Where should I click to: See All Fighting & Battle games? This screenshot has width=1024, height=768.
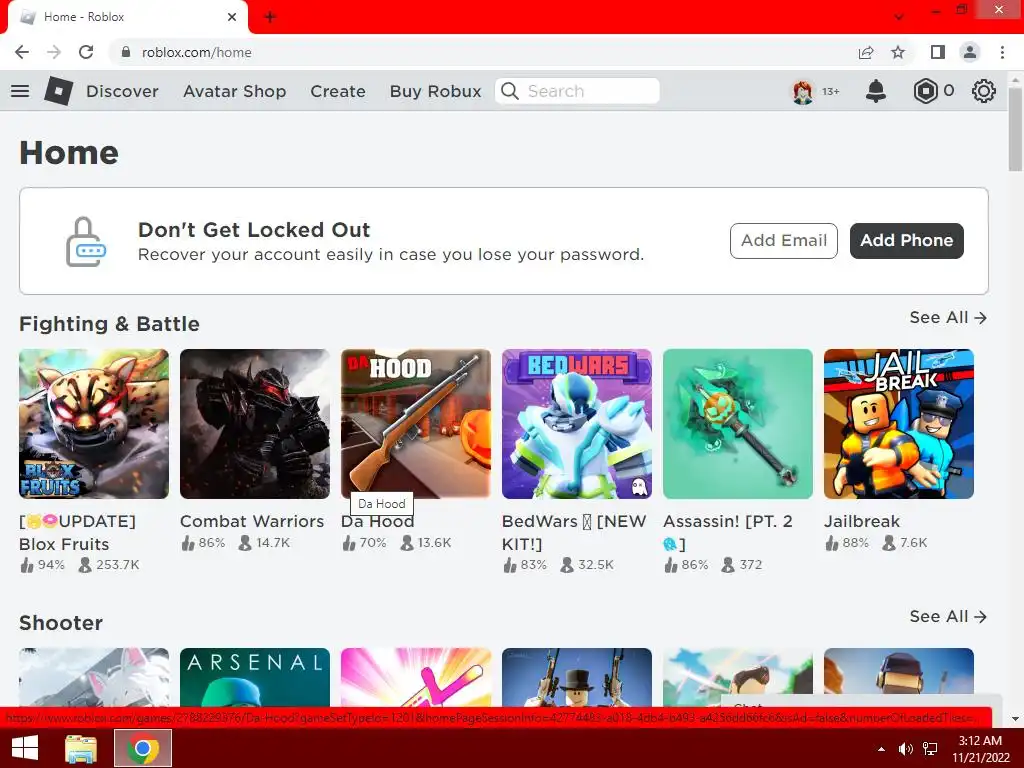pyautogui.click(x=948, y=317)
